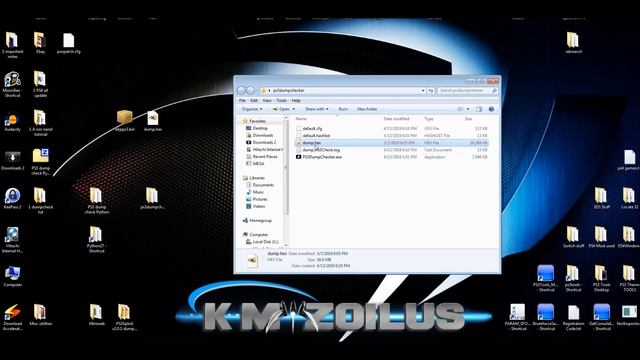Viewport: 640px width, 360px height.
Task: Go back with the Explorer back arrow
Action: 241,90
